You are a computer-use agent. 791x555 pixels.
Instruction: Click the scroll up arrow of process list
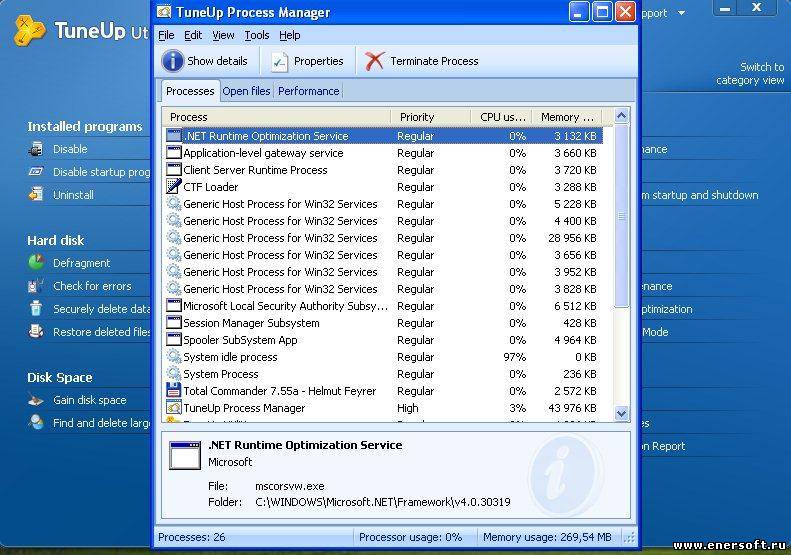tap(622, 116)
